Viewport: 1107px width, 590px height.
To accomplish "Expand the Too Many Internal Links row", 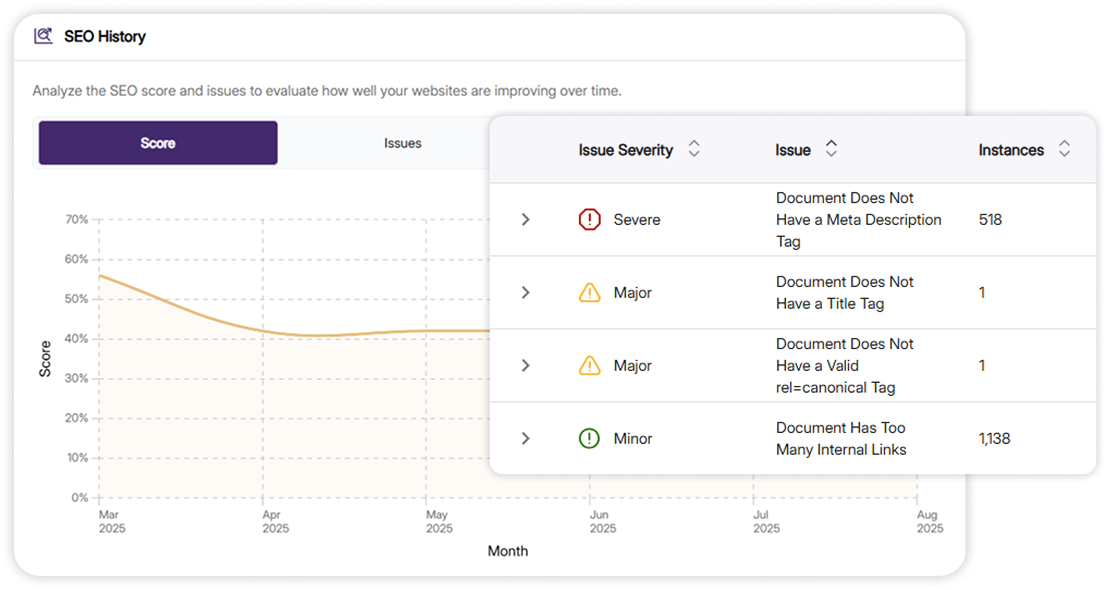I will click(526, 438).
